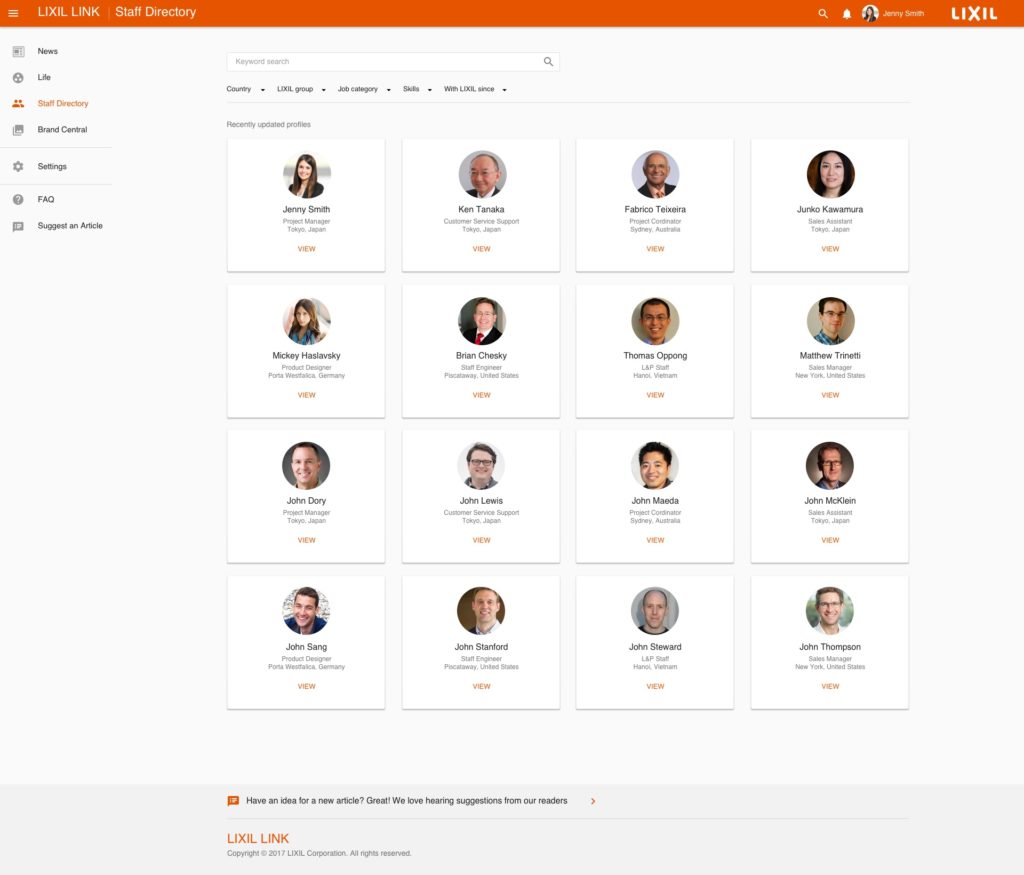Click Junko Kawamura's profile photo
1024x875 pixels.
[x=830, y=174]
